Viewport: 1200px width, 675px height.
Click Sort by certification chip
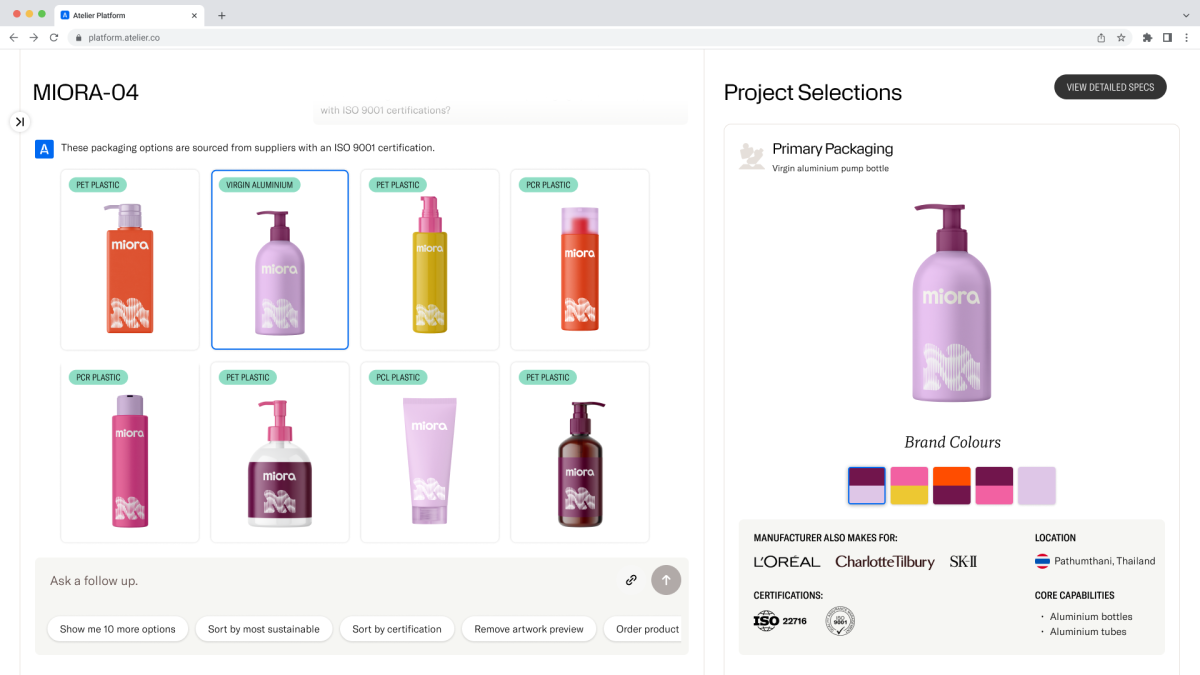[397, 629]
